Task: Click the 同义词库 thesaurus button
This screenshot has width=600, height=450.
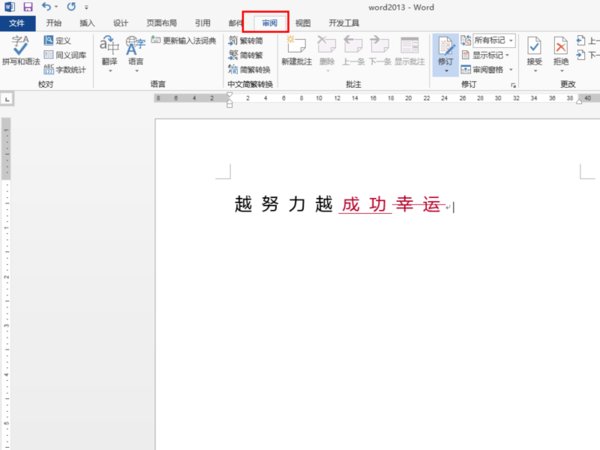Action: (x=65, y=55)
